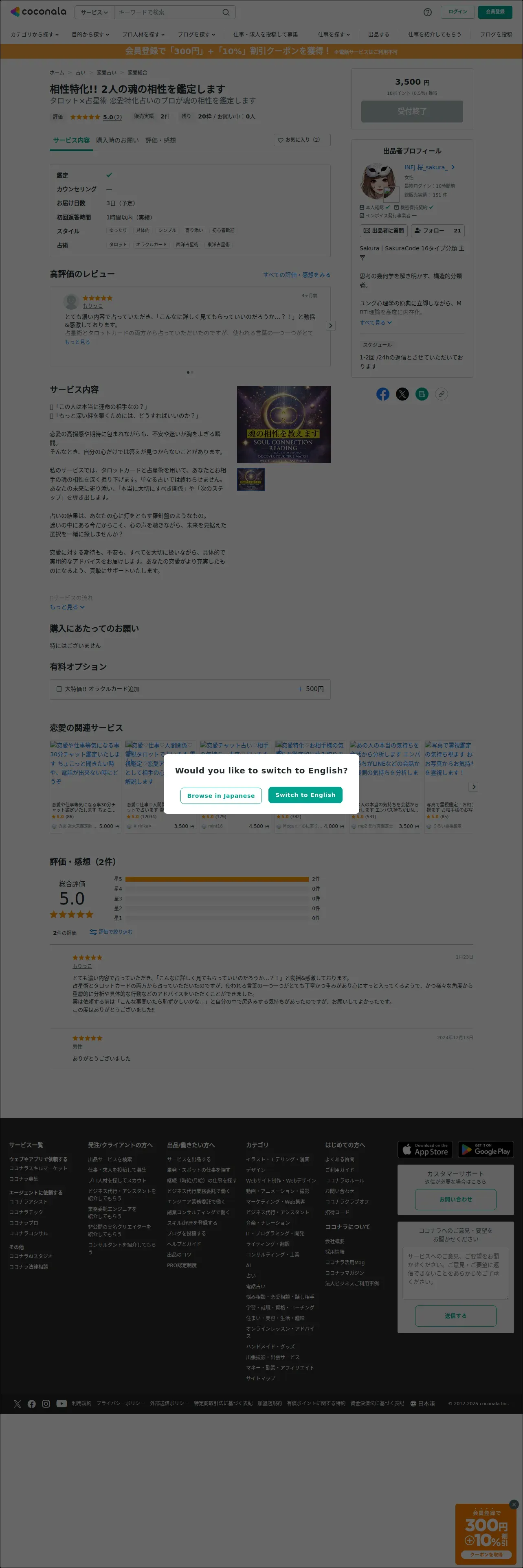Screen dimensions: 523x1568
Task: Click the ログイン button
Action: coord(458,11)
